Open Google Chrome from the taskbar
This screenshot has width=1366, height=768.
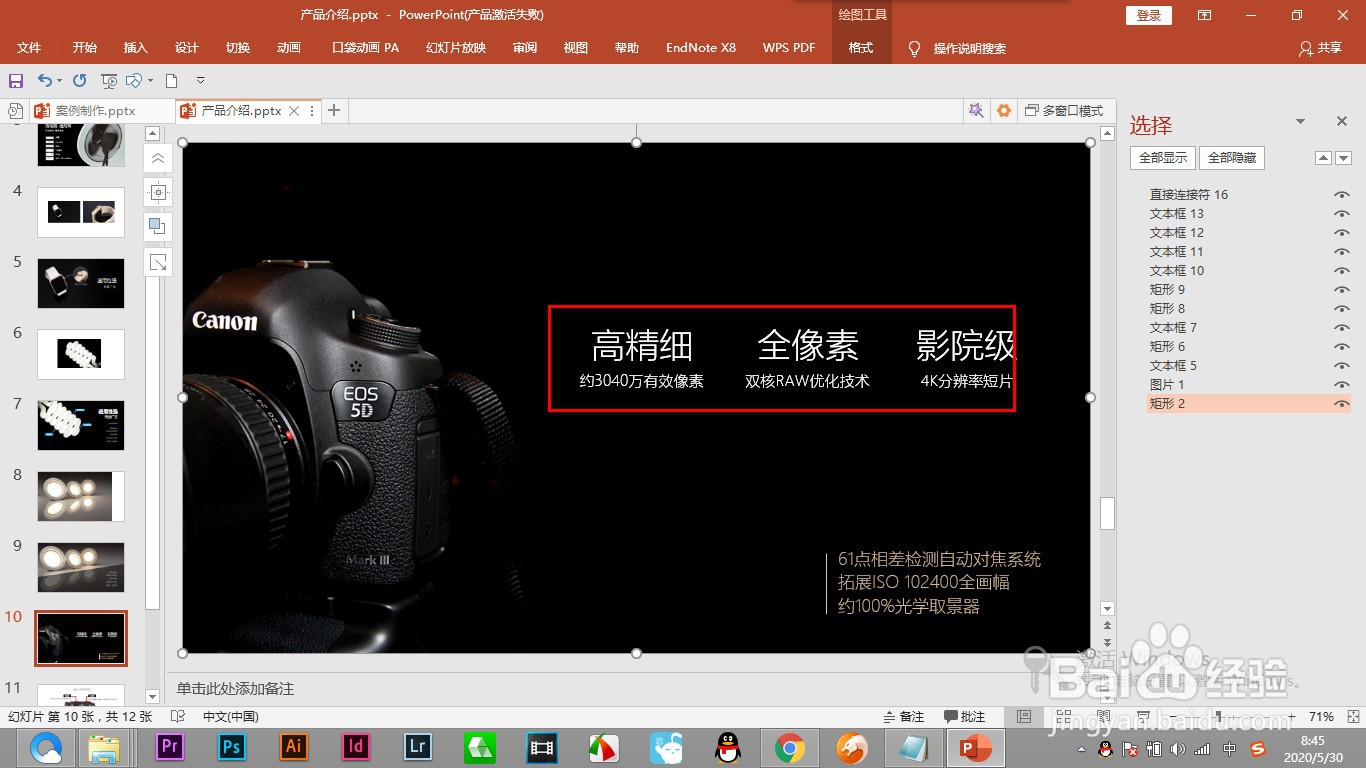point(790,747)
